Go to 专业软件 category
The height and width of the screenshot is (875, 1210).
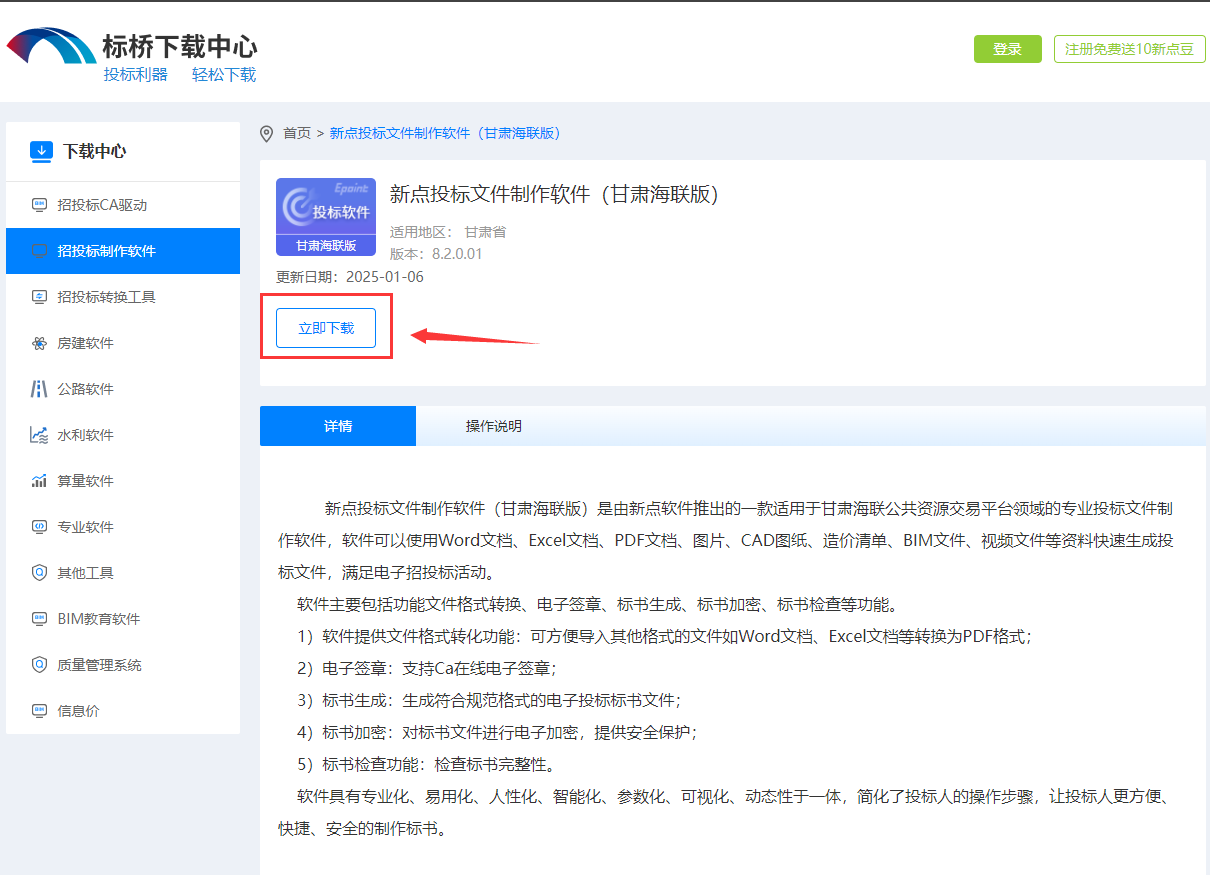click(x=123, y=527)
